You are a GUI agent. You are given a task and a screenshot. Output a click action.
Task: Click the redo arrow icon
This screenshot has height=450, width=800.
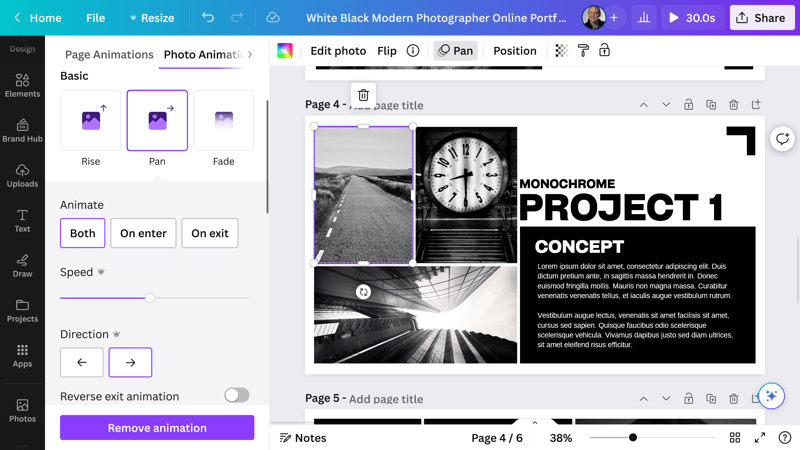(236, 18)
